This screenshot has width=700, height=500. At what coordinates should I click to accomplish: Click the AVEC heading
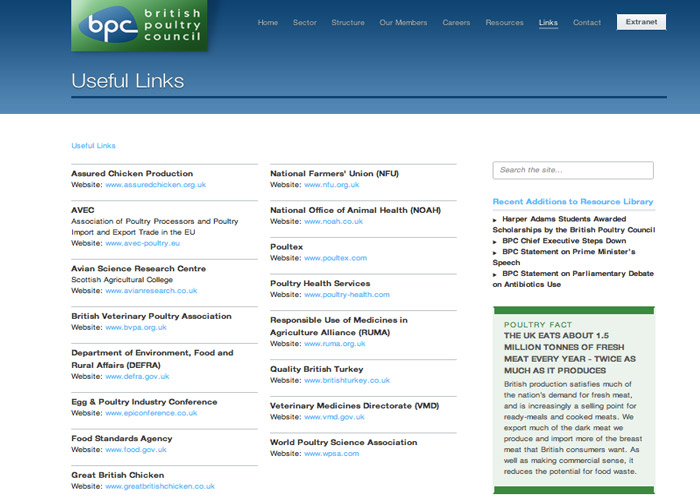pyautogui.click(x=83, y=210)
